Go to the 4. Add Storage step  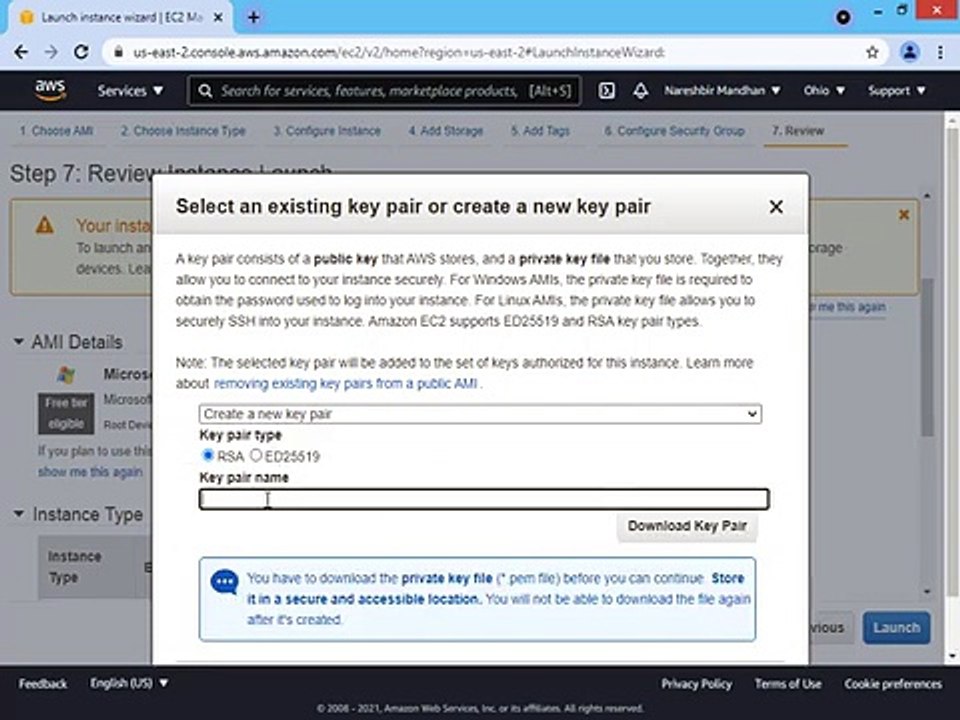tap(446, 131)
